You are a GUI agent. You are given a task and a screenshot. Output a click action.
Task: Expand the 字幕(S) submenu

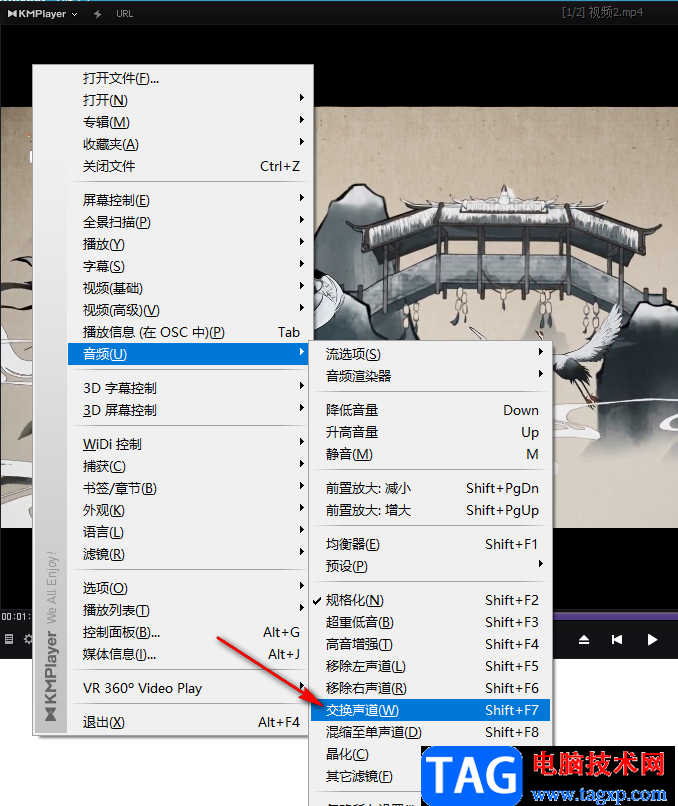pyautogui.click(x=190, y=266)
